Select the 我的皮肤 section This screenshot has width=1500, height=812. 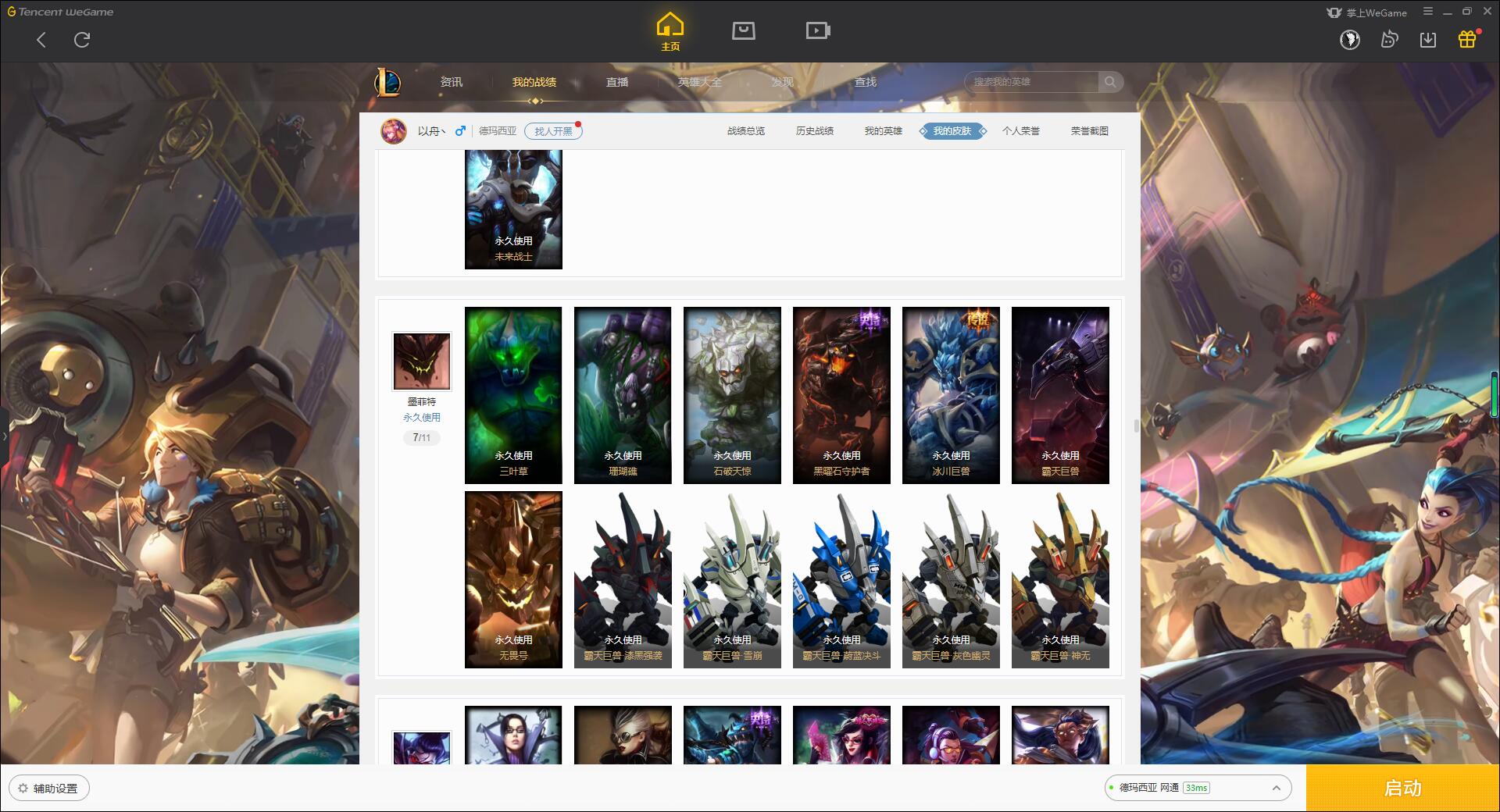pyautogui.click(x=952, y=131)
